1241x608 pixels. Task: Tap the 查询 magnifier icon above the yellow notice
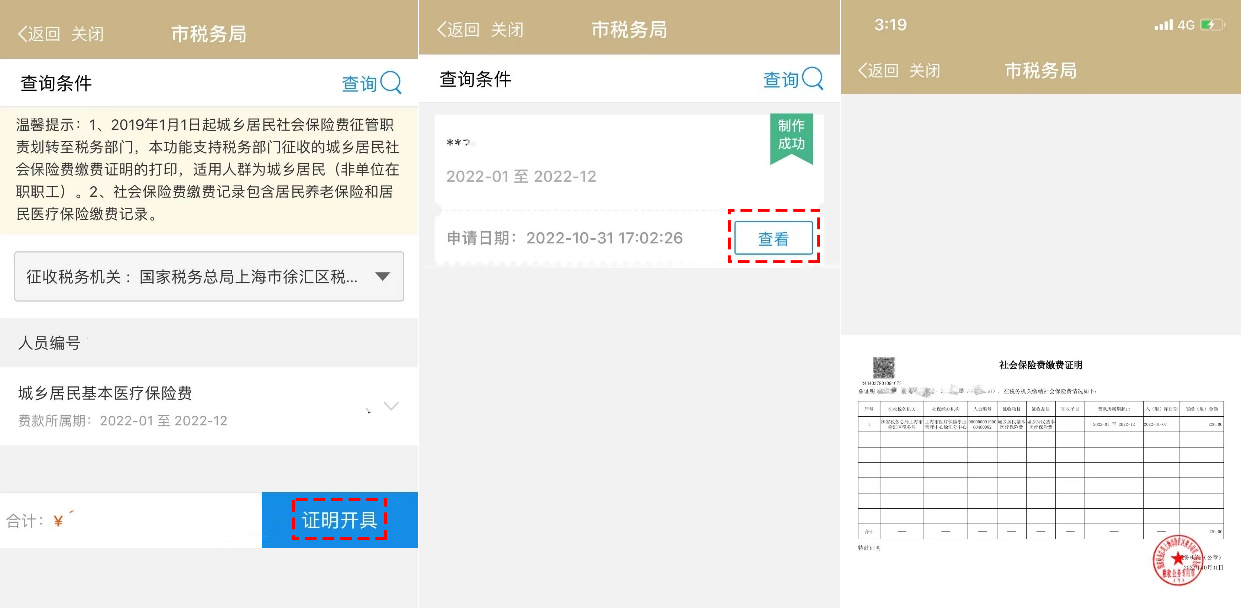(x=390, y=83)
